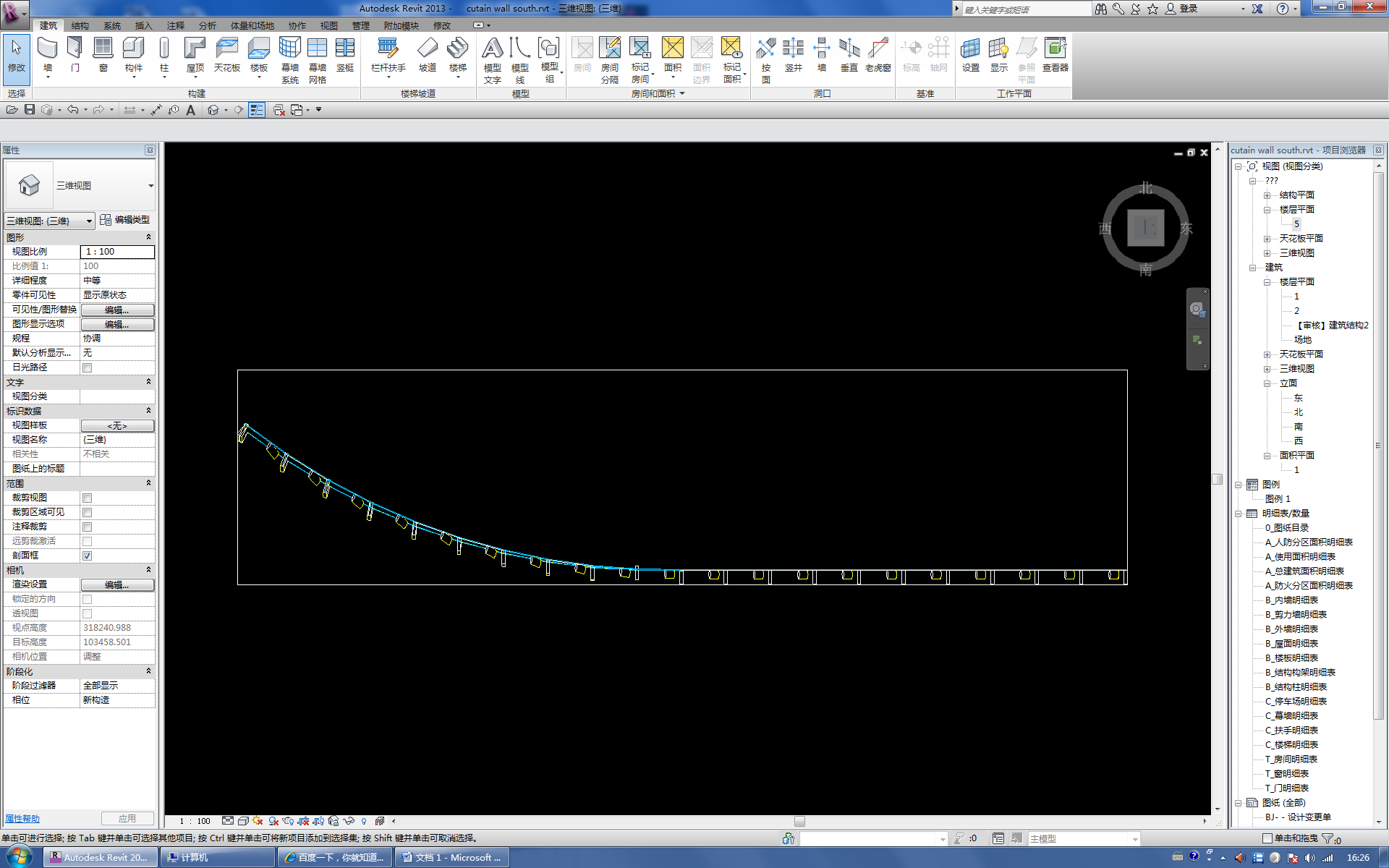Image resolution: width=1389 pixels, height=868 pixels.
Task: Expand the 结构平面 tree node
Action: click(x=1267, y=195)
